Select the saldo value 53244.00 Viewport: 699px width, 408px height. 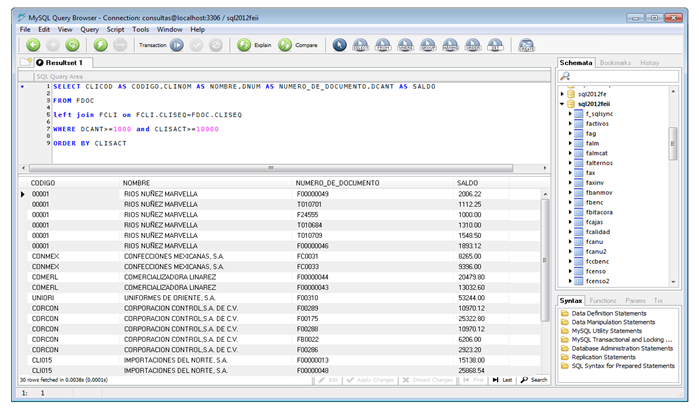click(x=471, y=298)
